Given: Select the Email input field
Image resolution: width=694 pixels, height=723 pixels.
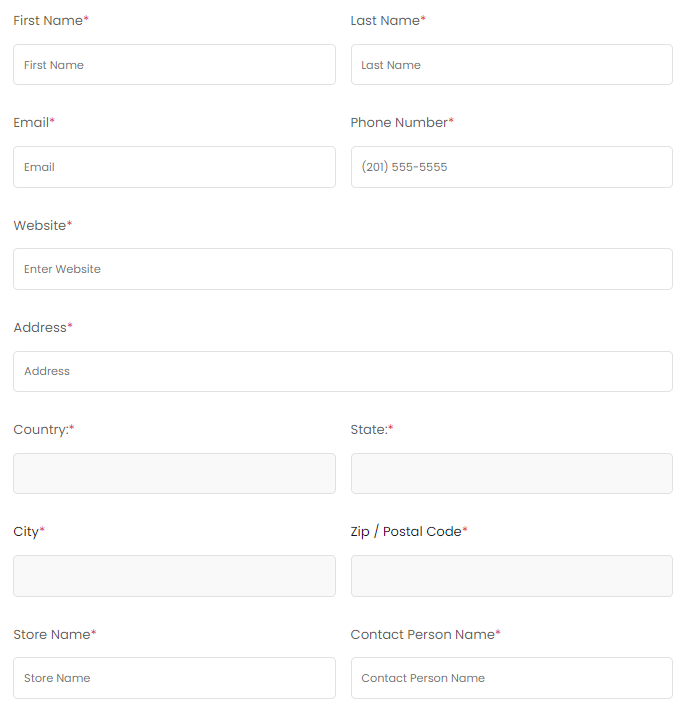Looking at the screenshot, I should pyautogui.click(x=174, y=167).
